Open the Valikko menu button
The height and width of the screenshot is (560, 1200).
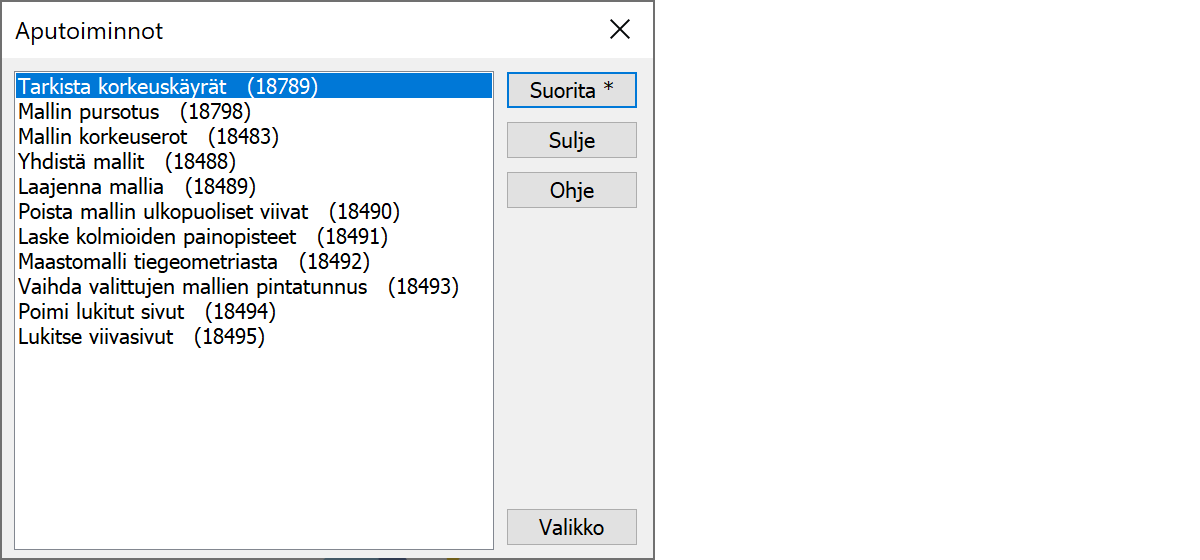[x=571, y=527]
